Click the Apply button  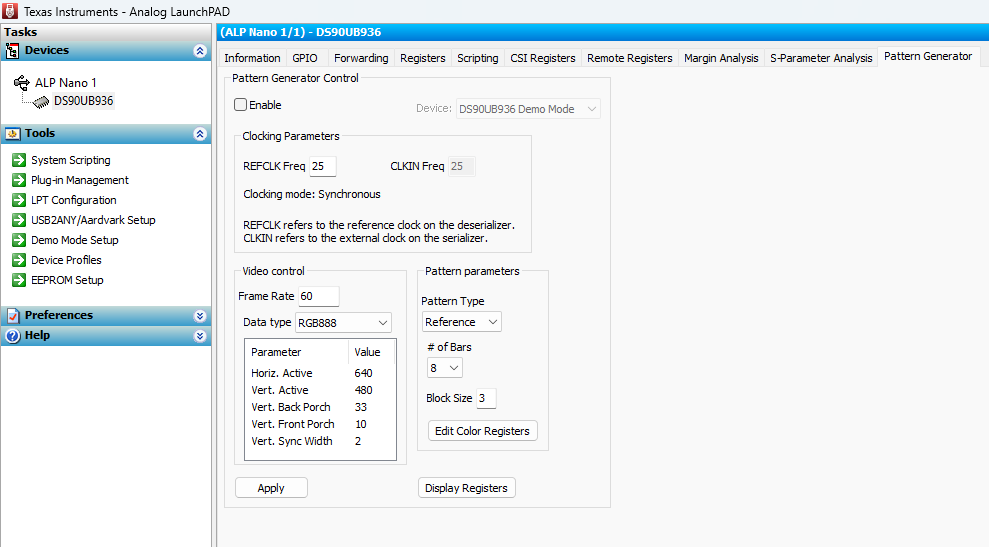[271, 488]
